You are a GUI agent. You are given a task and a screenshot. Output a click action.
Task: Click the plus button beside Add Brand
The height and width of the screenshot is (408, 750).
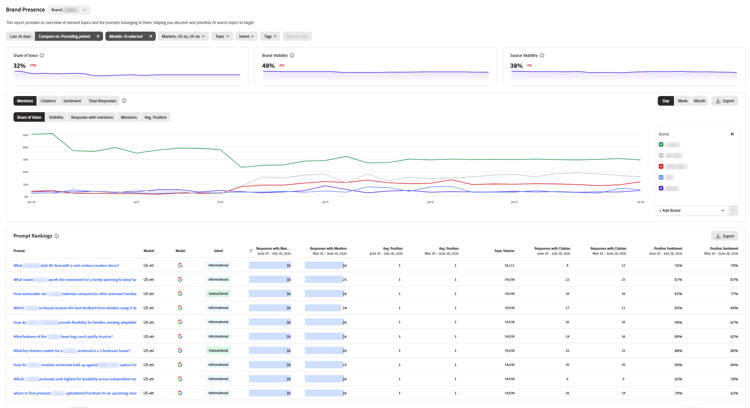coord(733,210)
